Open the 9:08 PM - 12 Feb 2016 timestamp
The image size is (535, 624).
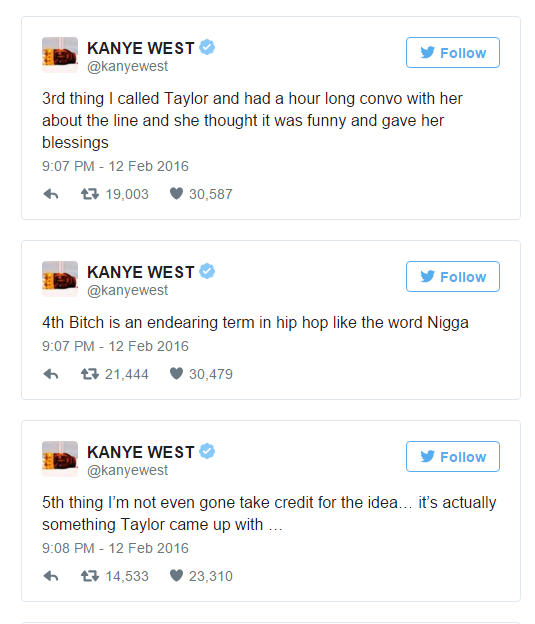point(115,548)
